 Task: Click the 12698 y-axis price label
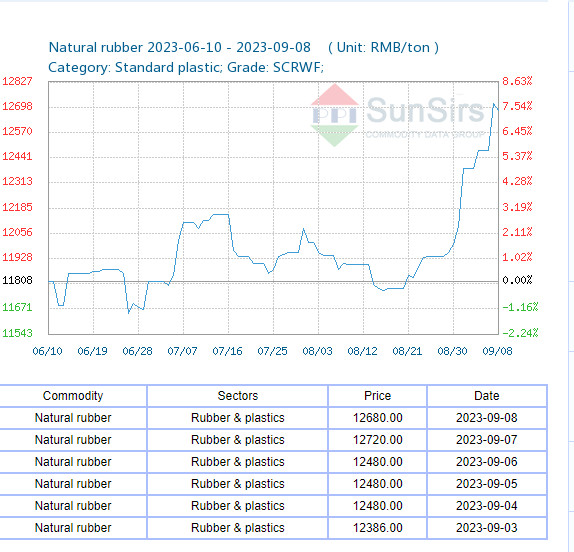tap(17, 106)
